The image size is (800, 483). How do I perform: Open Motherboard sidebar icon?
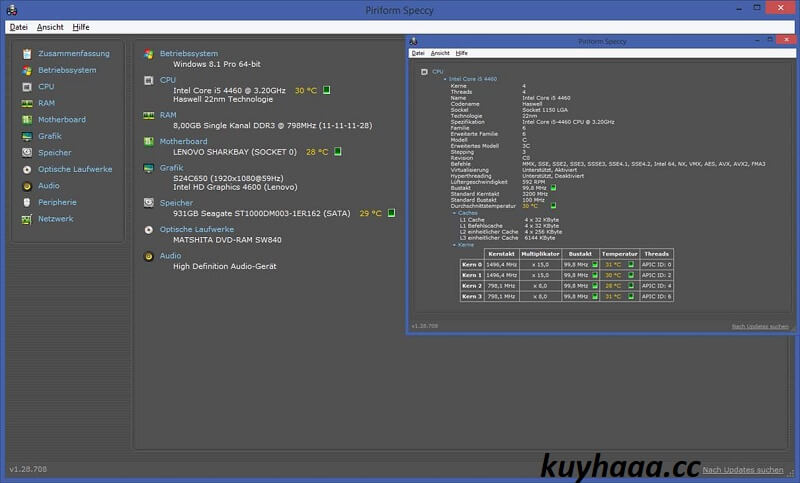(27, 120)
